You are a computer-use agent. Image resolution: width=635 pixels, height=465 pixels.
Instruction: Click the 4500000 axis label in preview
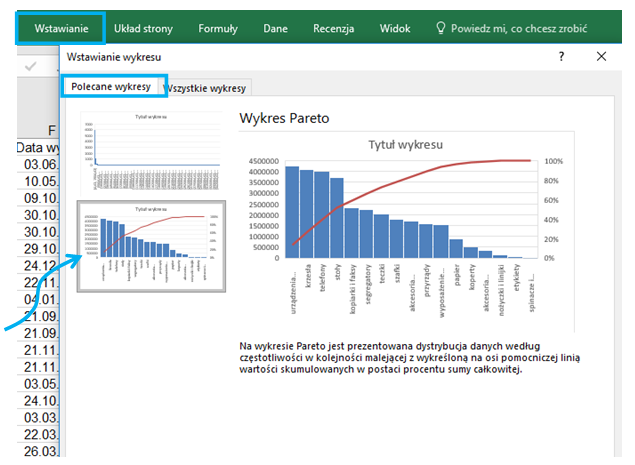264,161
